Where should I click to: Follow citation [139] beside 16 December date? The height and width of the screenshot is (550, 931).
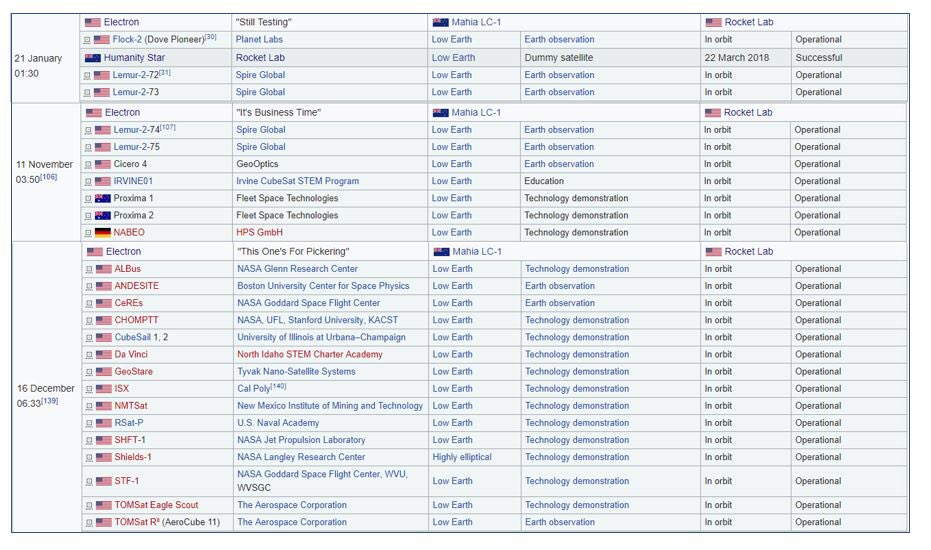(50, 402)
